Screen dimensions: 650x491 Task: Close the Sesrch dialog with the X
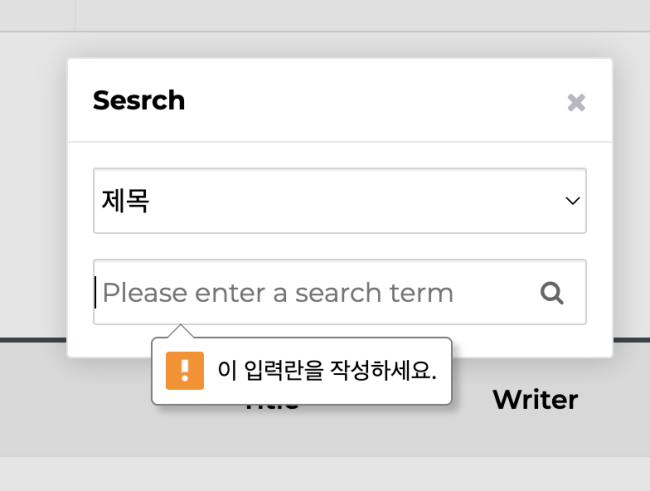pyautogui.click(x=576, y=102)
